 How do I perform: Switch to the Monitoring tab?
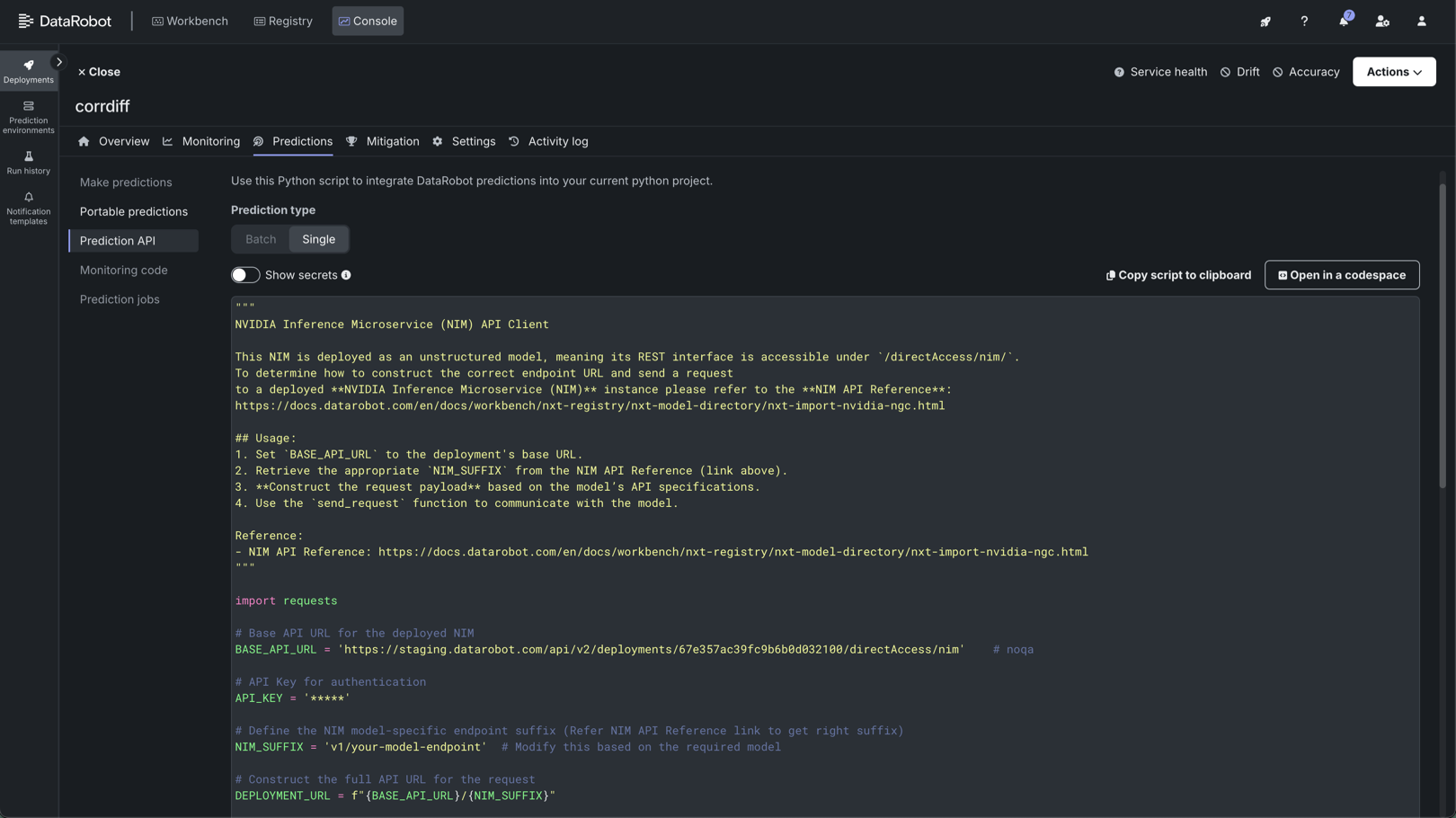pos(210,141)
